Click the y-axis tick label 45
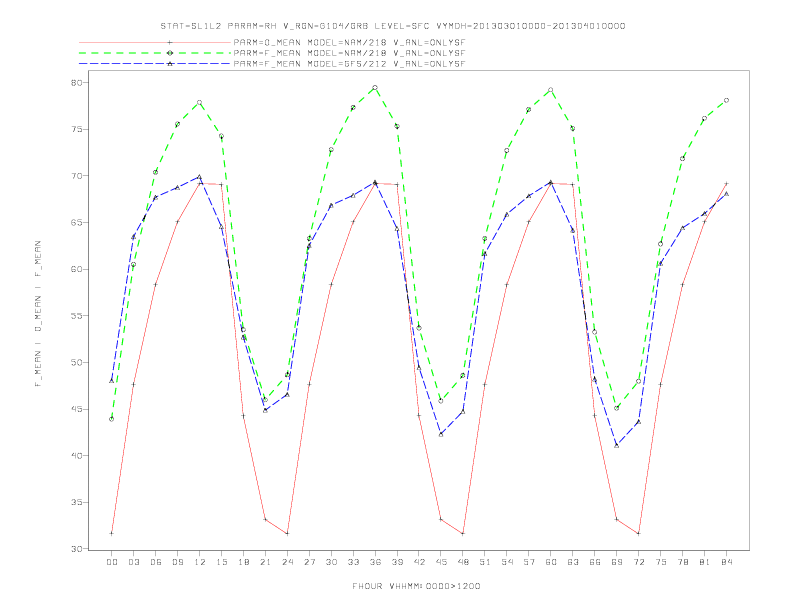 (x=76, y=409)
